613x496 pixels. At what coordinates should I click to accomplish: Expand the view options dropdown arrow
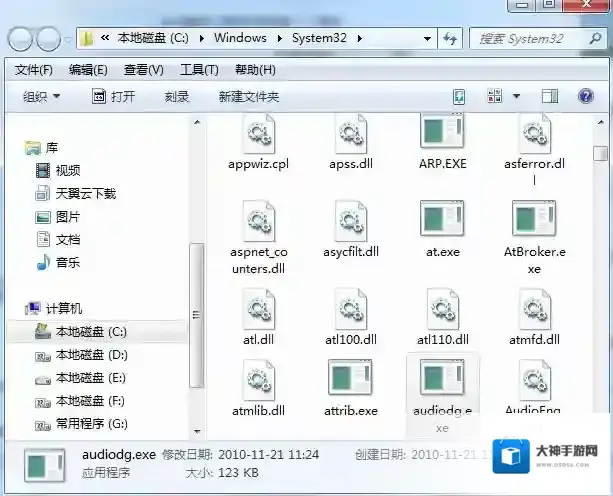pyautogui.click(x=516, y=96)
